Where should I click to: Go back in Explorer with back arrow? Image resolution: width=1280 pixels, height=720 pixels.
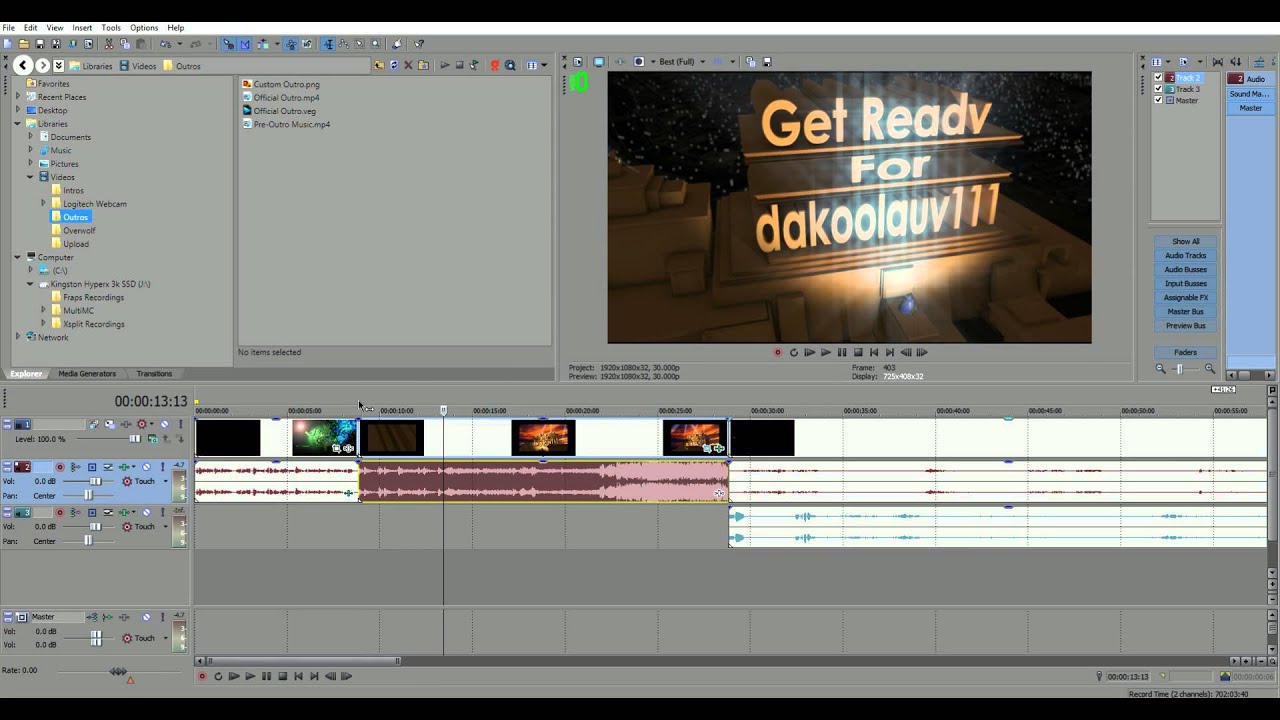pyautogui.click(x=23, y=65)
